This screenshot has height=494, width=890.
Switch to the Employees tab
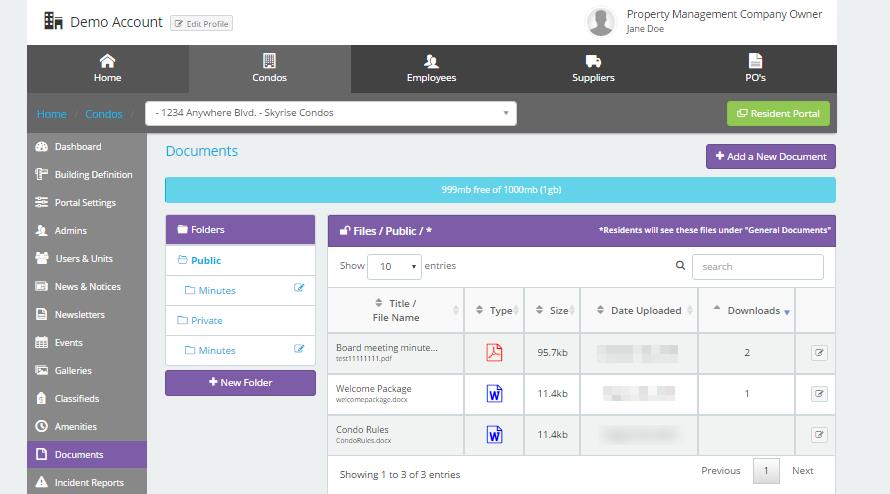point(431,68)
